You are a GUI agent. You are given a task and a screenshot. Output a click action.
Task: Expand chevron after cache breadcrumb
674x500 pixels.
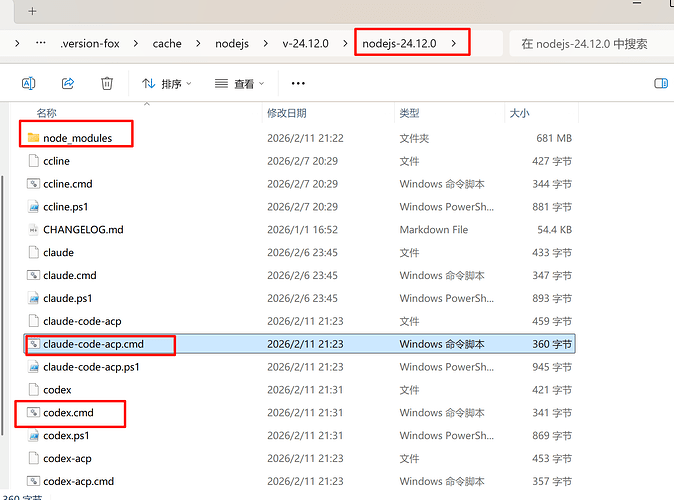click(x=198, y=43)
